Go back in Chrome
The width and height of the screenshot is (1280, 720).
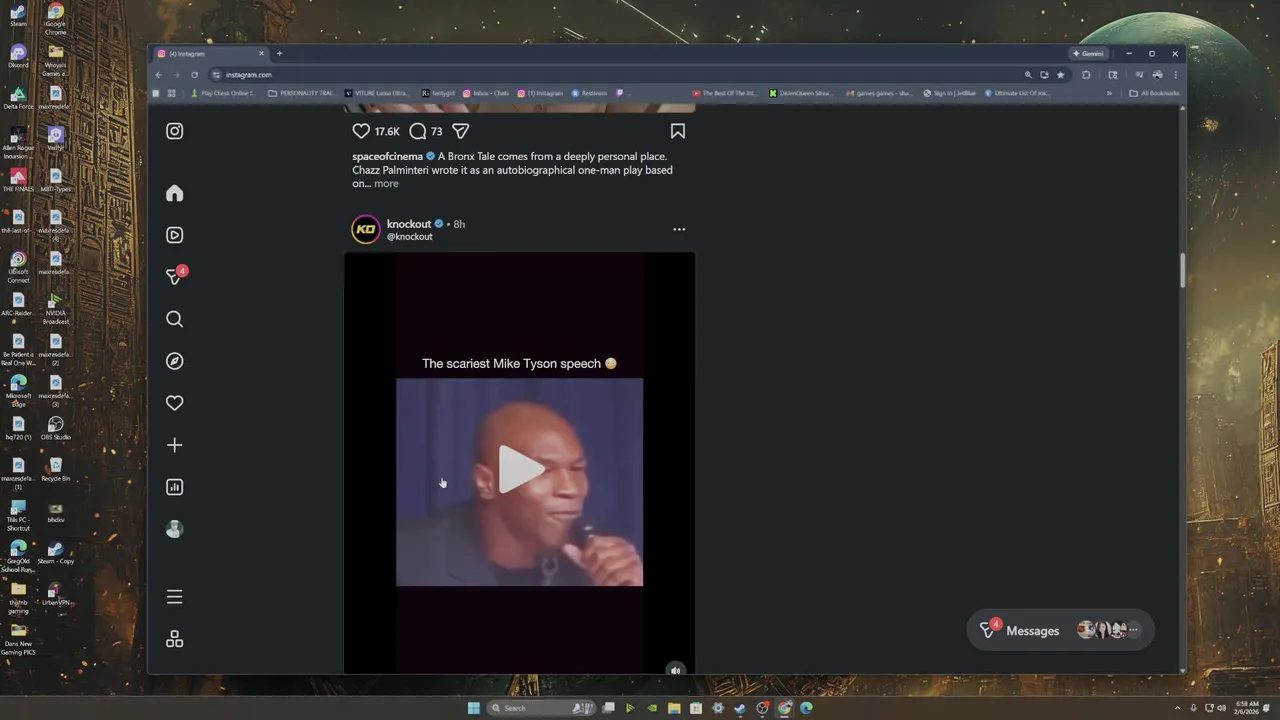coord(158,75)
